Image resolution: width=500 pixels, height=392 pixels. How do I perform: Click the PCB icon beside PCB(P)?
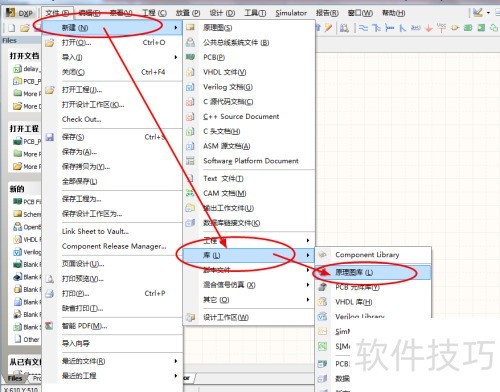[190, 57]
